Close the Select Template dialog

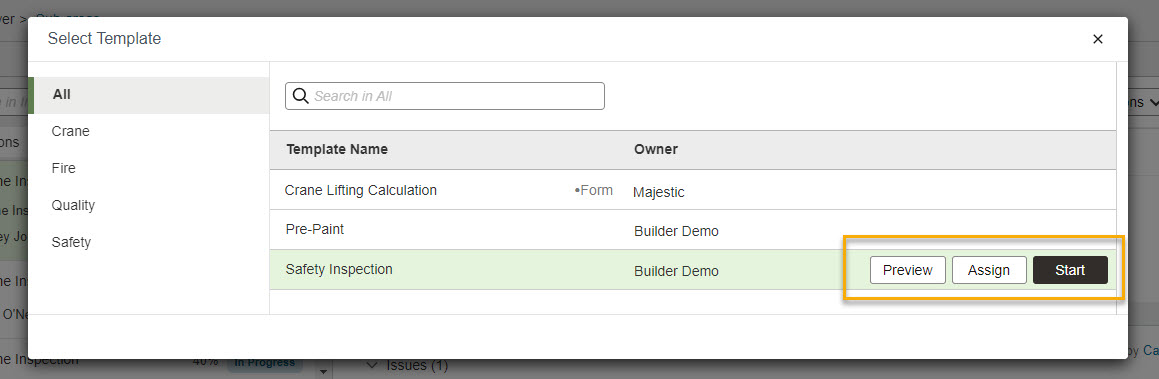point(1098,39)
